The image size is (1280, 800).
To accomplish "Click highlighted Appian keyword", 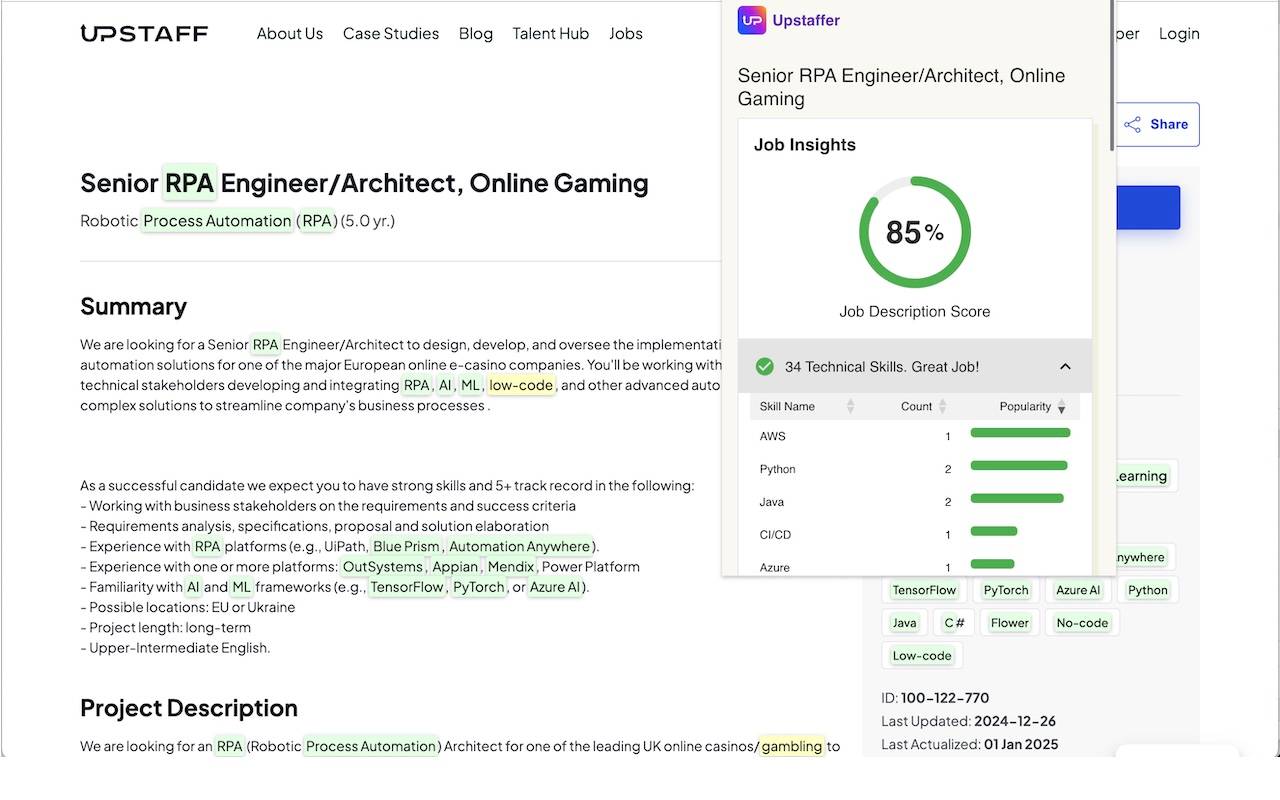I will 455,566.
